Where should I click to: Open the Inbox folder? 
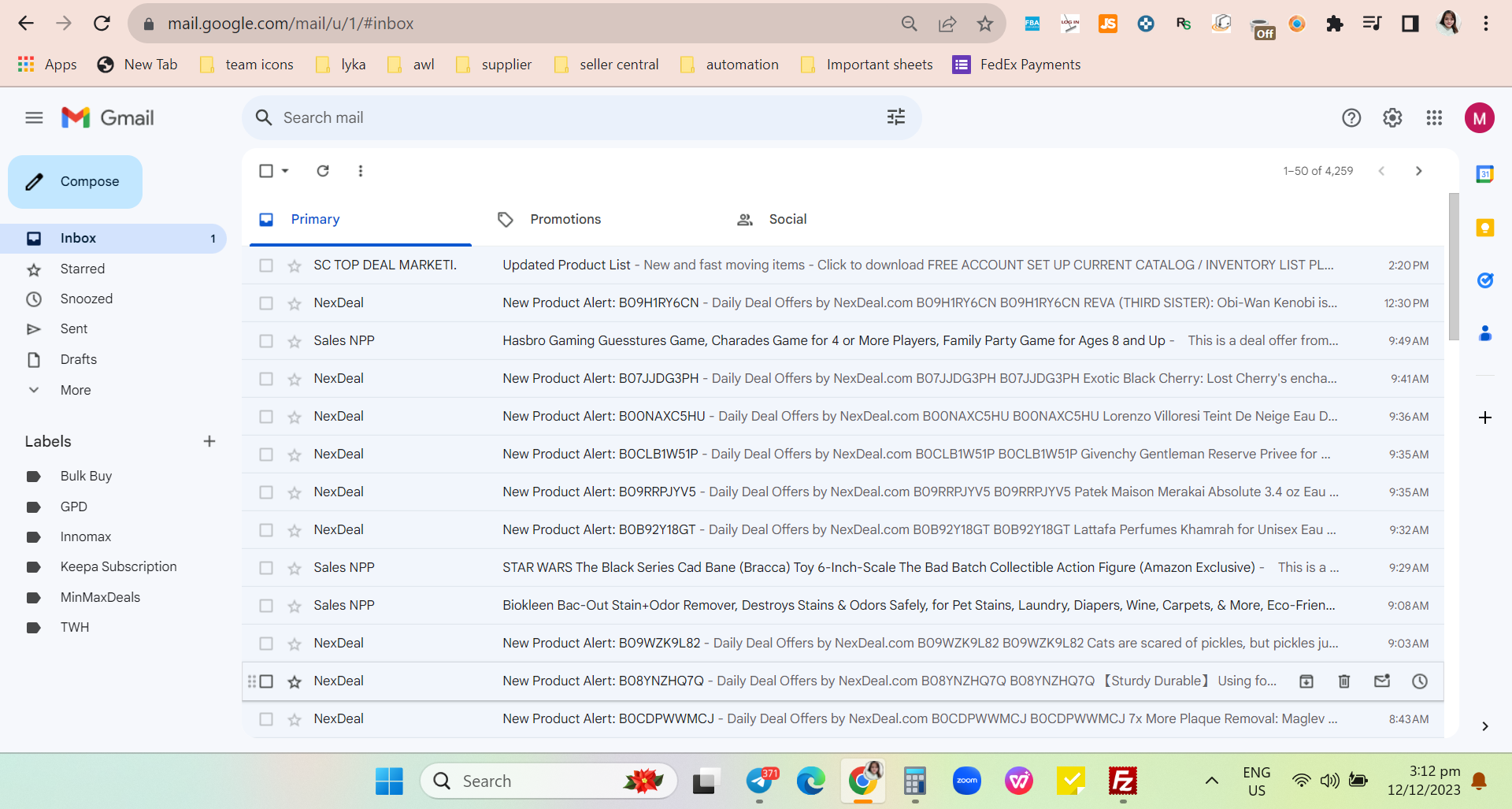(113, 238)
